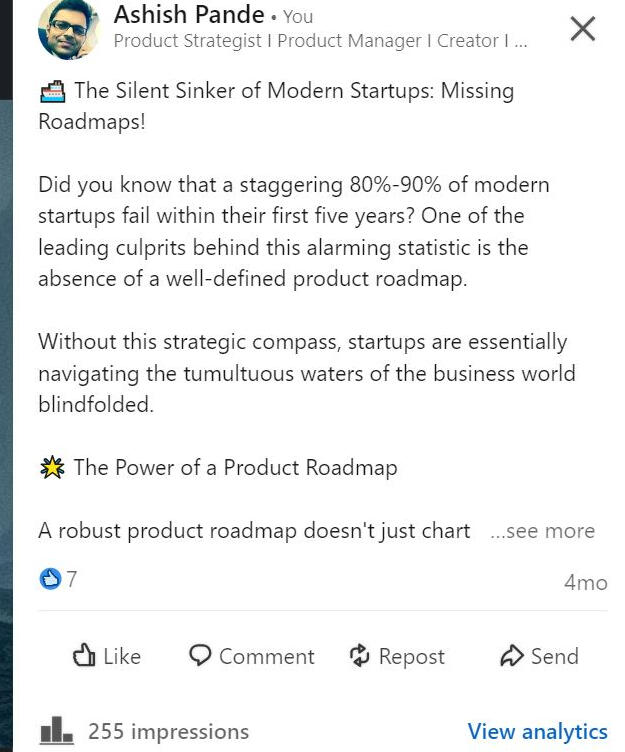Image resolution: width=625 pixels, height=752 pixels.
Task: Click the 4mo post timestamp
Action: click(x=585, y=582)
